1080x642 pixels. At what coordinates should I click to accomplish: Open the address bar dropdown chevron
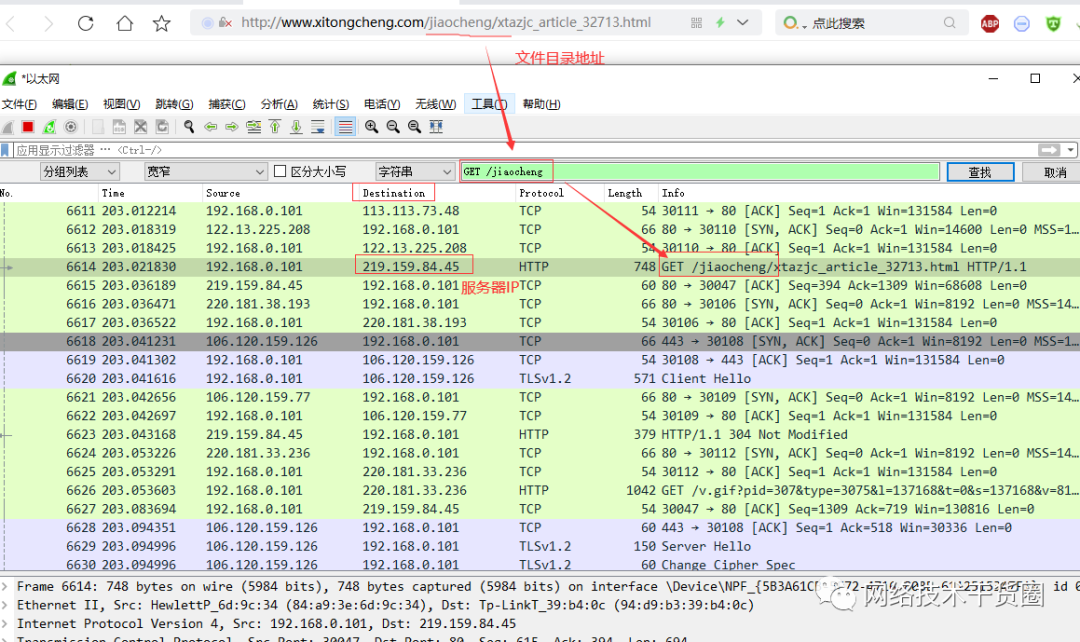pos(742,23)
